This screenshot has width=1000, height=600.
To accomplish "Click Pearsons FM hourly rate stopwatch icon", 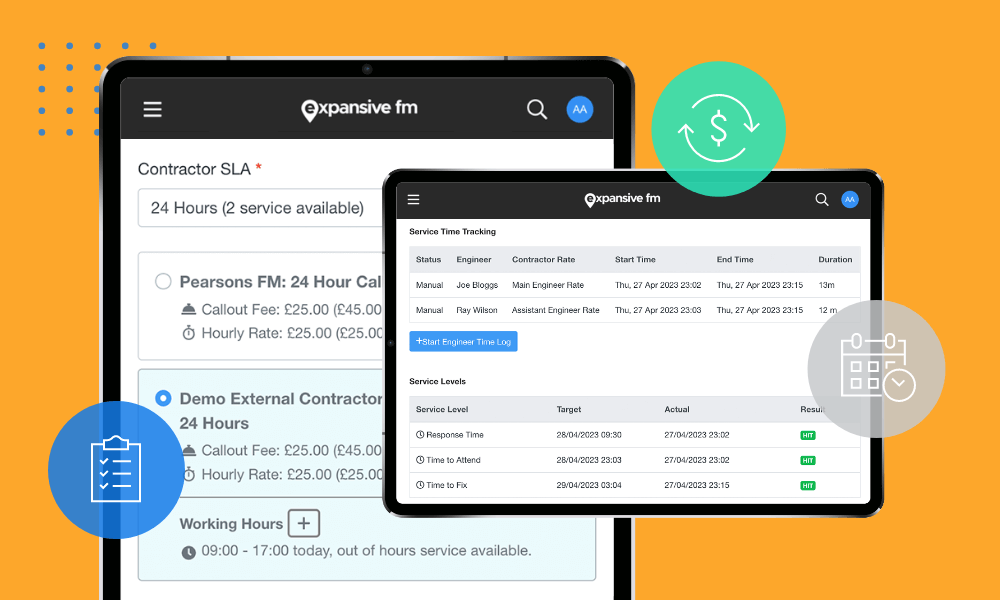I will [188, 333].
